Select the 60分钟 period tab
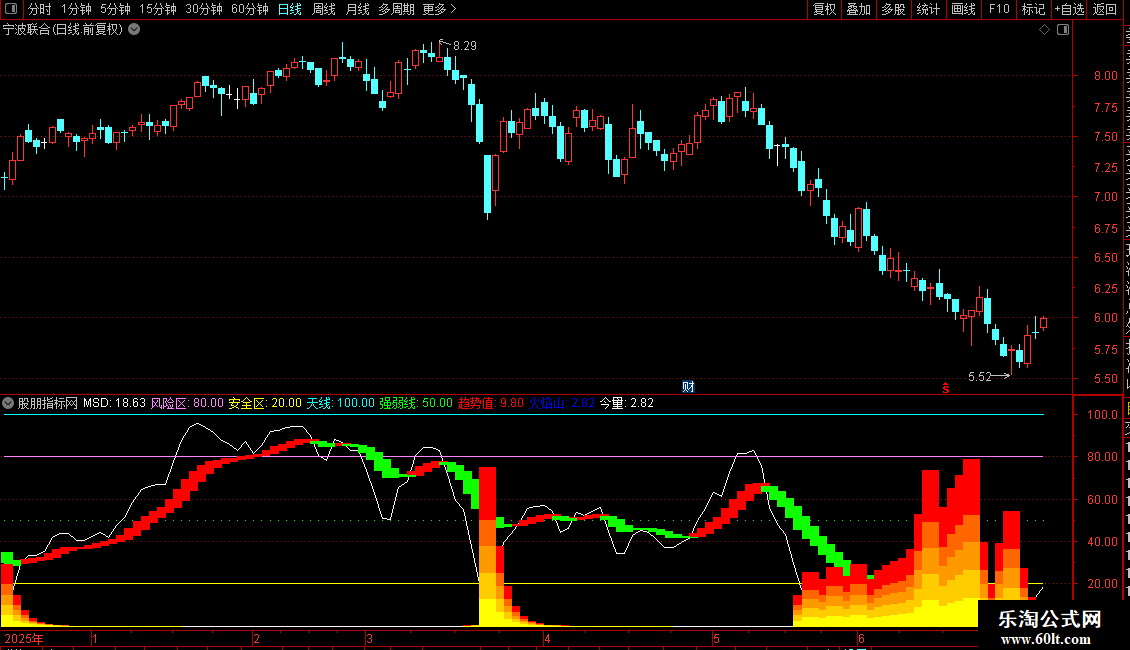Screen dimensions: 1130x650 [x=250, y=9]
